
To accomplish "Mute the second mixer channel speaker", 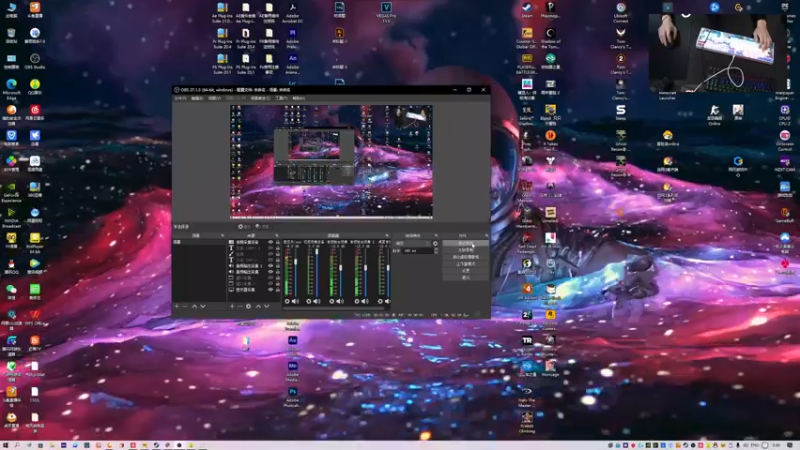I will coord(317,301).
